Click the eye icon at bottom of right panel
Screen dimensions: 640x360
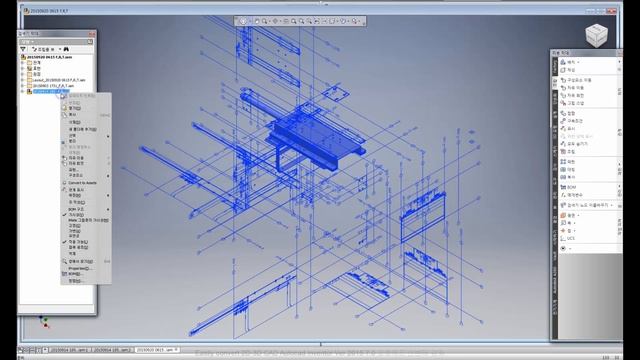[x=563, y=248]
